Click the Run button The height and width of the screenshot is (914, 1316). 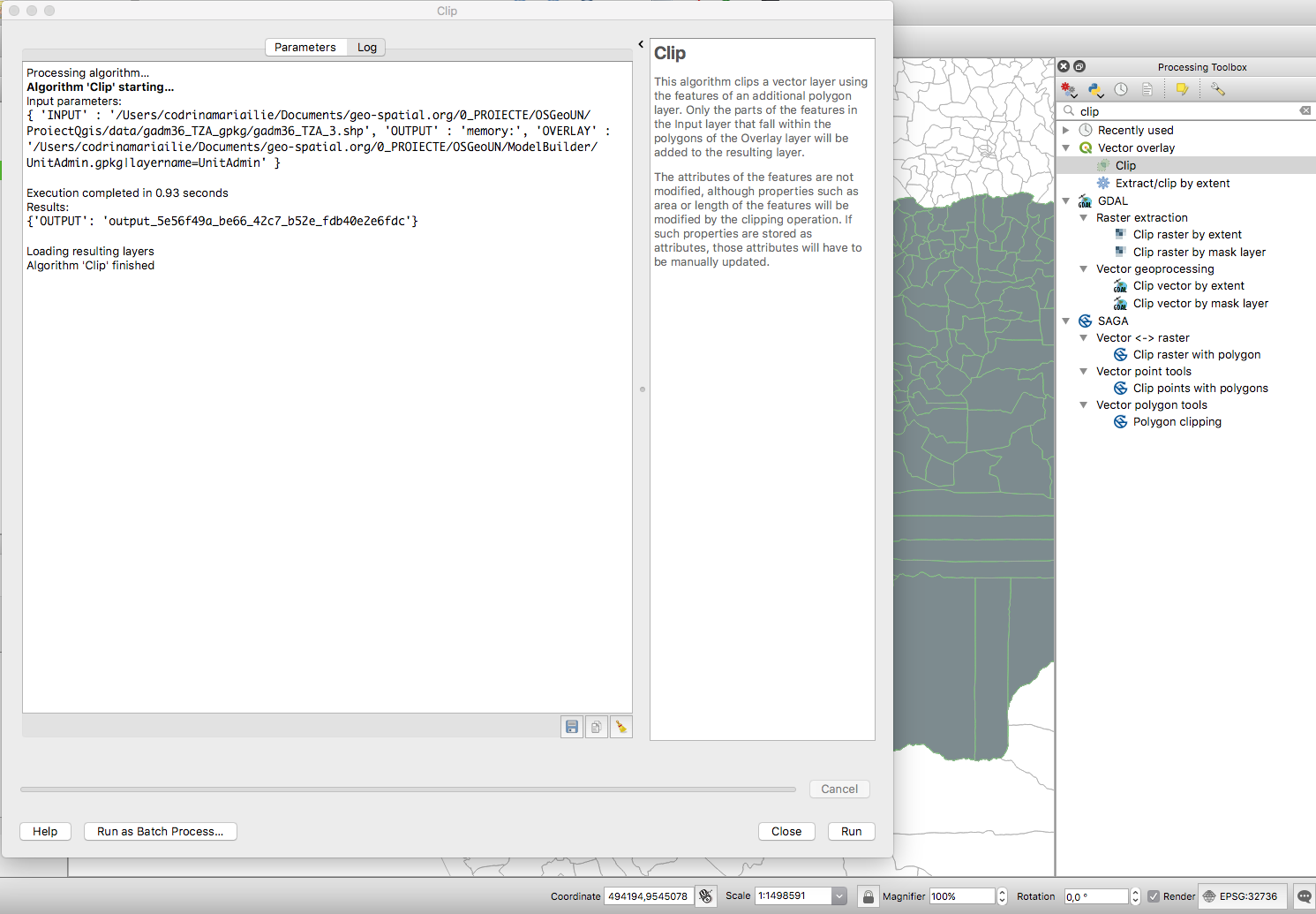point(851,832)
